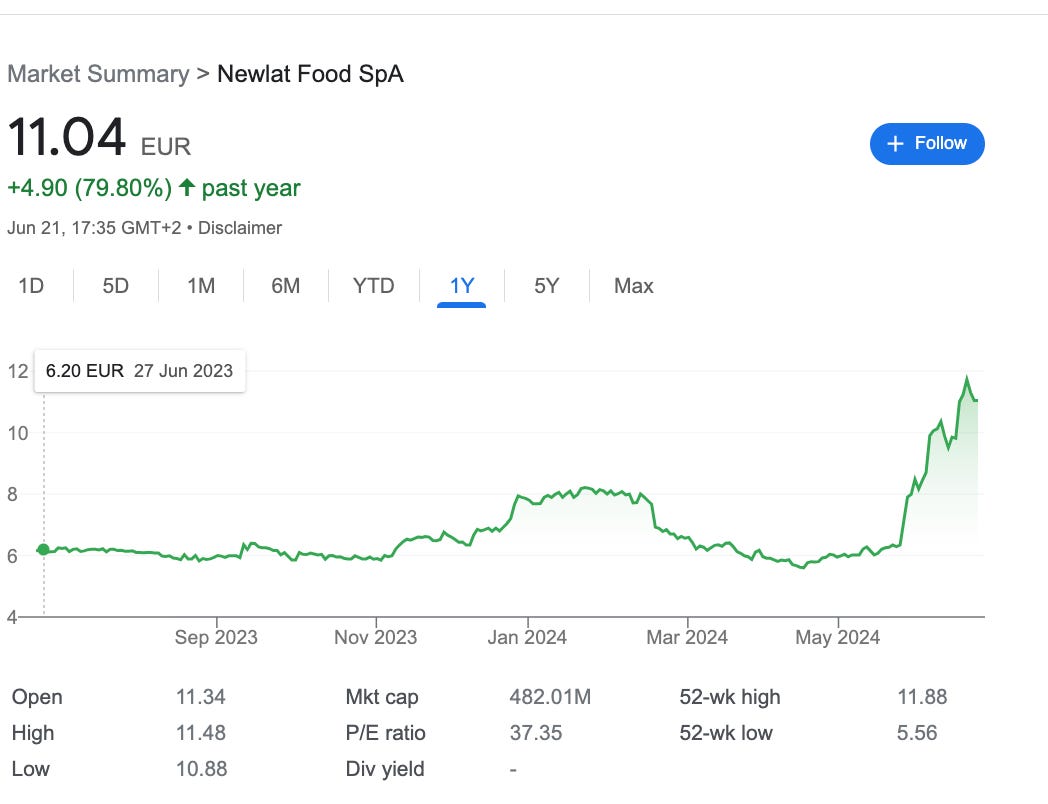The width and height of the screenshot is (1048, 804).
Task: Click the Newlat Food SpA title
Action: click(x=311, y=74)
